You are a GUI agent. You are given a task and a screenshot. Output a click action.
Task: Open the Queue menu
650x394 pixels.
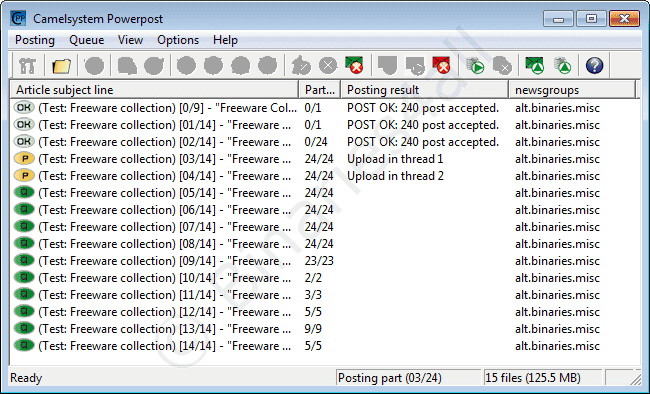(x=87, y=40)
